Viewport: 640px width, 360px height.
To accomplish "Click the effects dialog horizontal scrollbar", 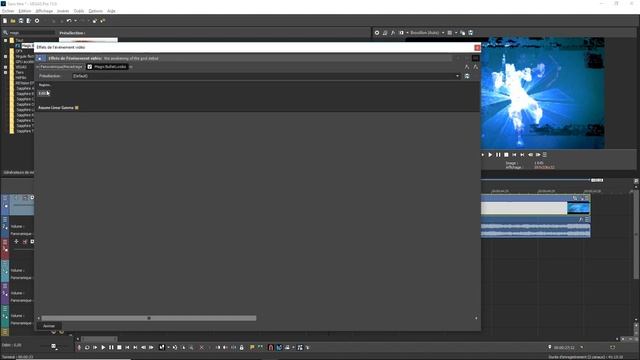I will pos(149,318).
